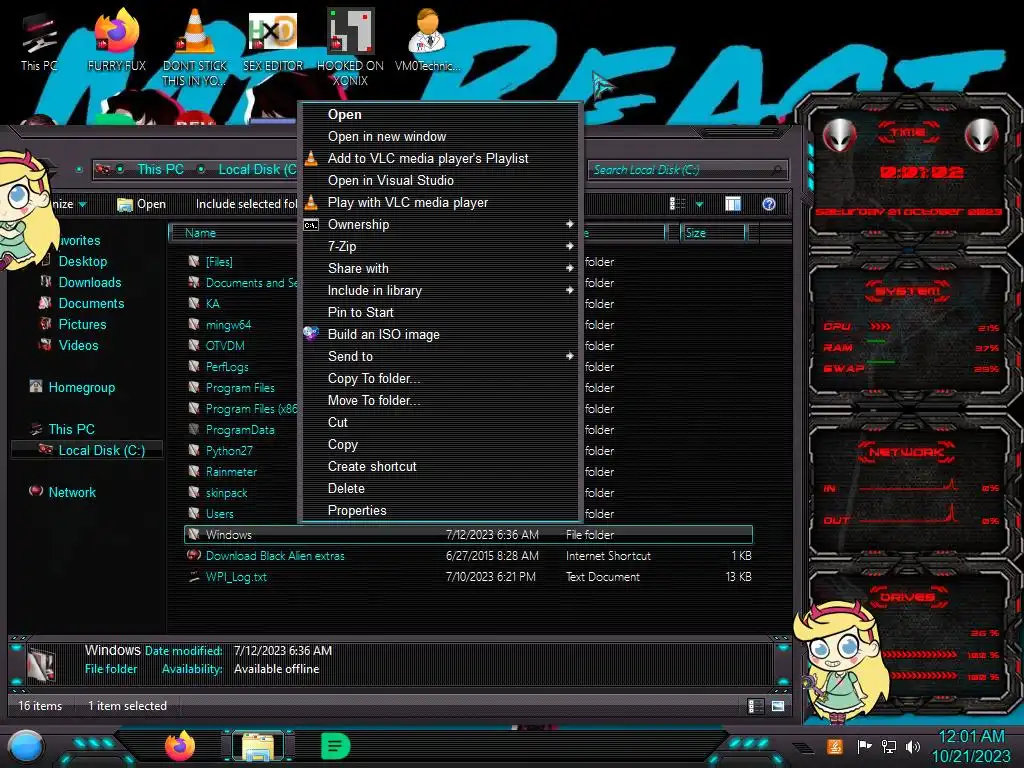
Task: Change view using the view layout icon
Action: pos(677,204)
